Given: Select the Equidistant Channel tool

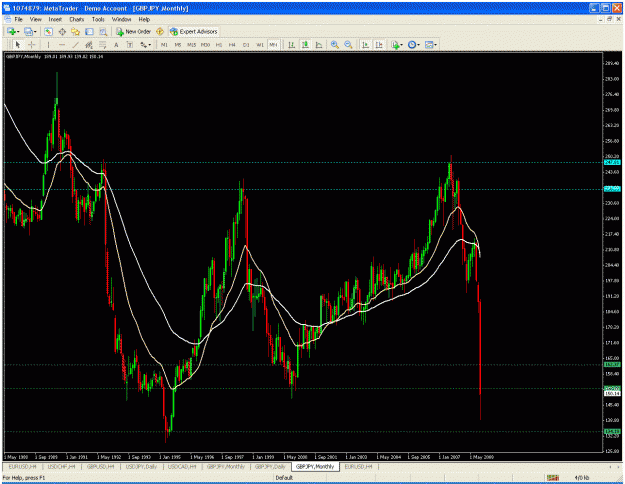Looking at the screenshot, I should pyautogui.click(x=89, y=45).
